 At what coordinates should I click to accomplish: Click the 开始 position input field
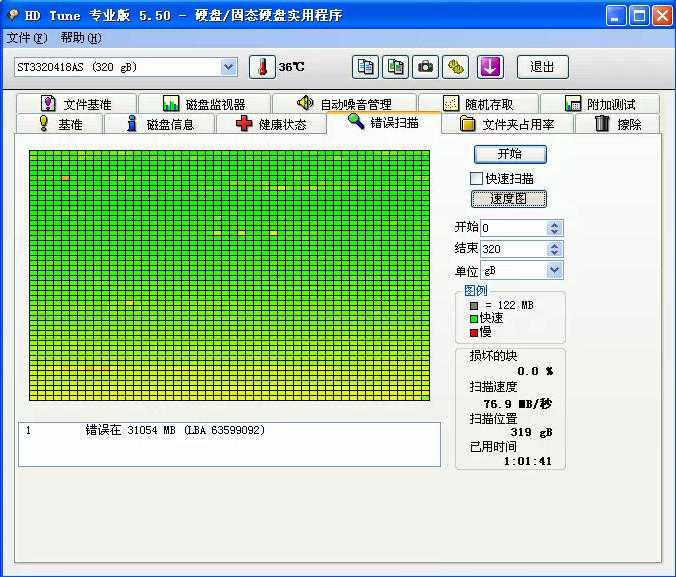click(513, 228)
